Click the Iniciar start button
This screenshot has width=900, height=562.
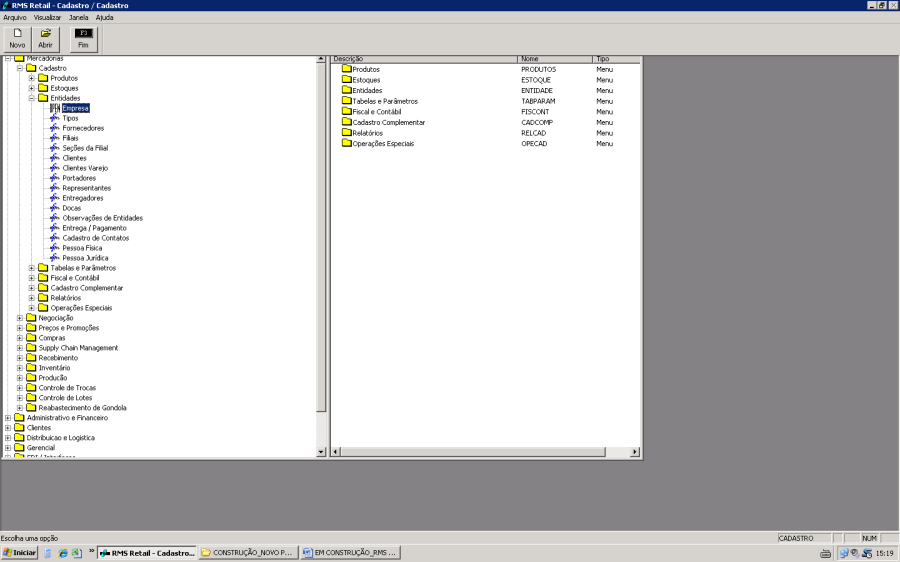click(x=20, y=553)
